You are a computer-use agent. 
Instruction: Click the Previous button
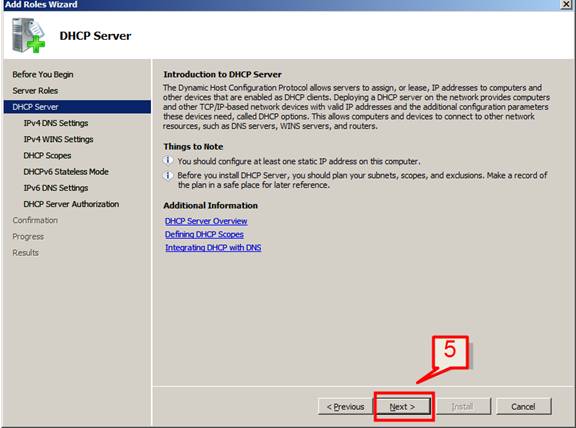click(345, 406)
